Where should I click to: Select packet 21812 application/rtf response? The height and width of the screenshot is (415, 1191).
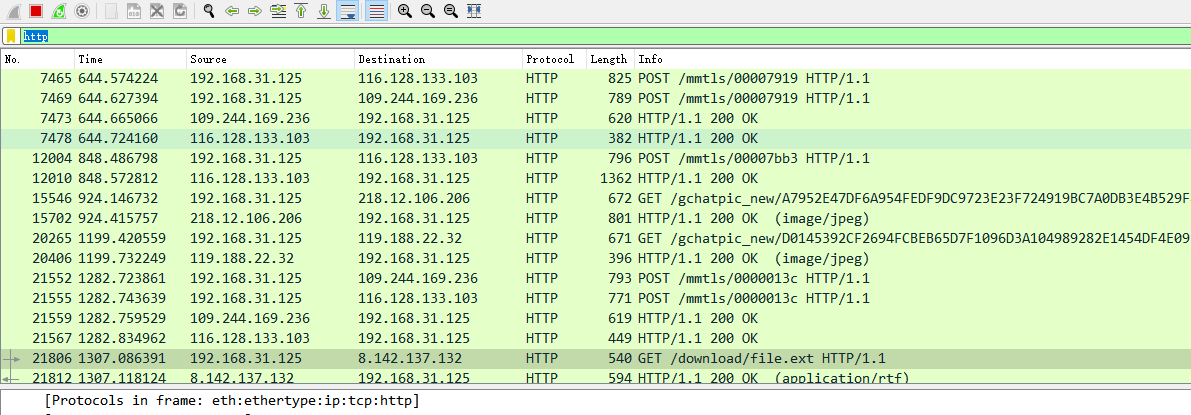[596, 376]
